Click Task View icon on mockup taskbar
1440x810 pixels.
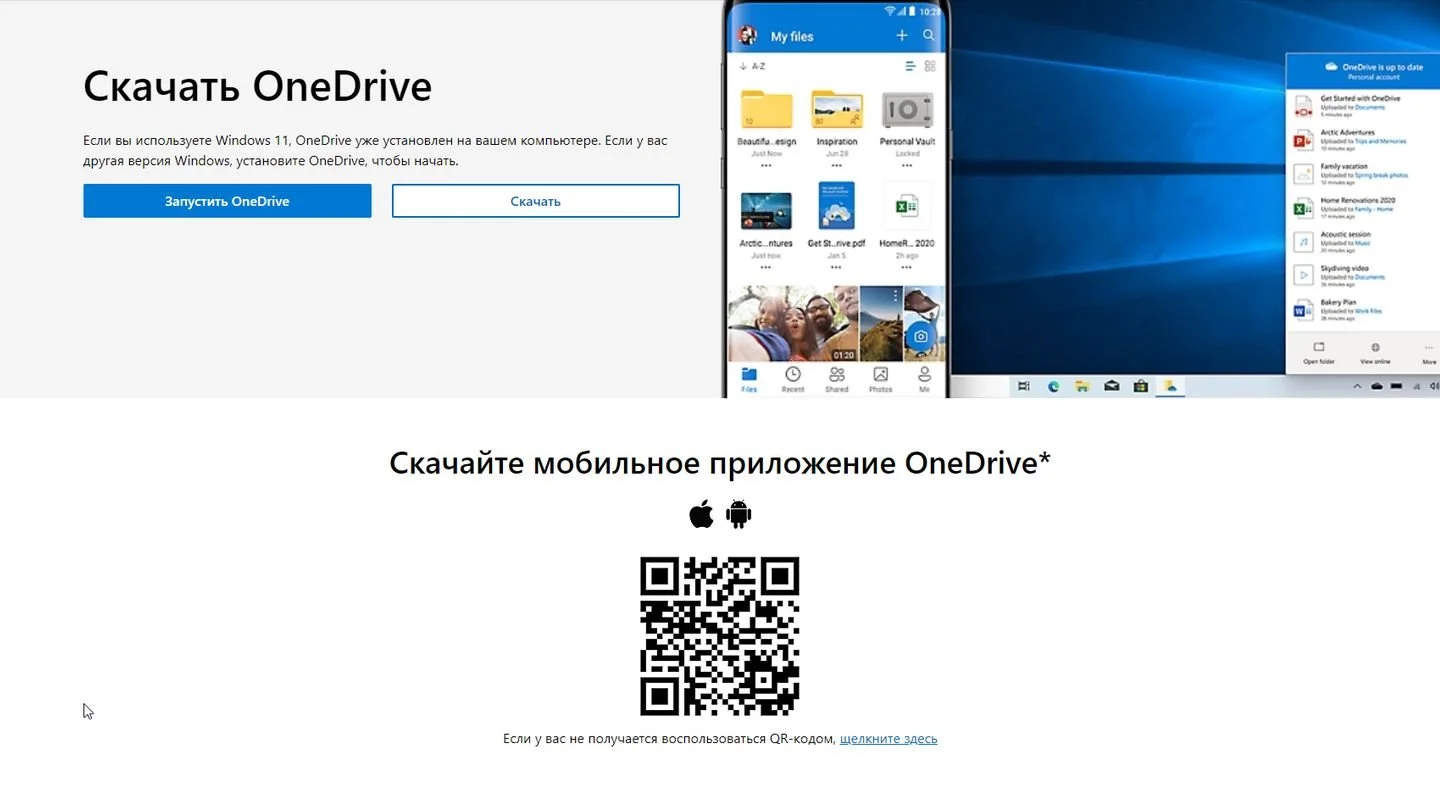click(1024, 386)
